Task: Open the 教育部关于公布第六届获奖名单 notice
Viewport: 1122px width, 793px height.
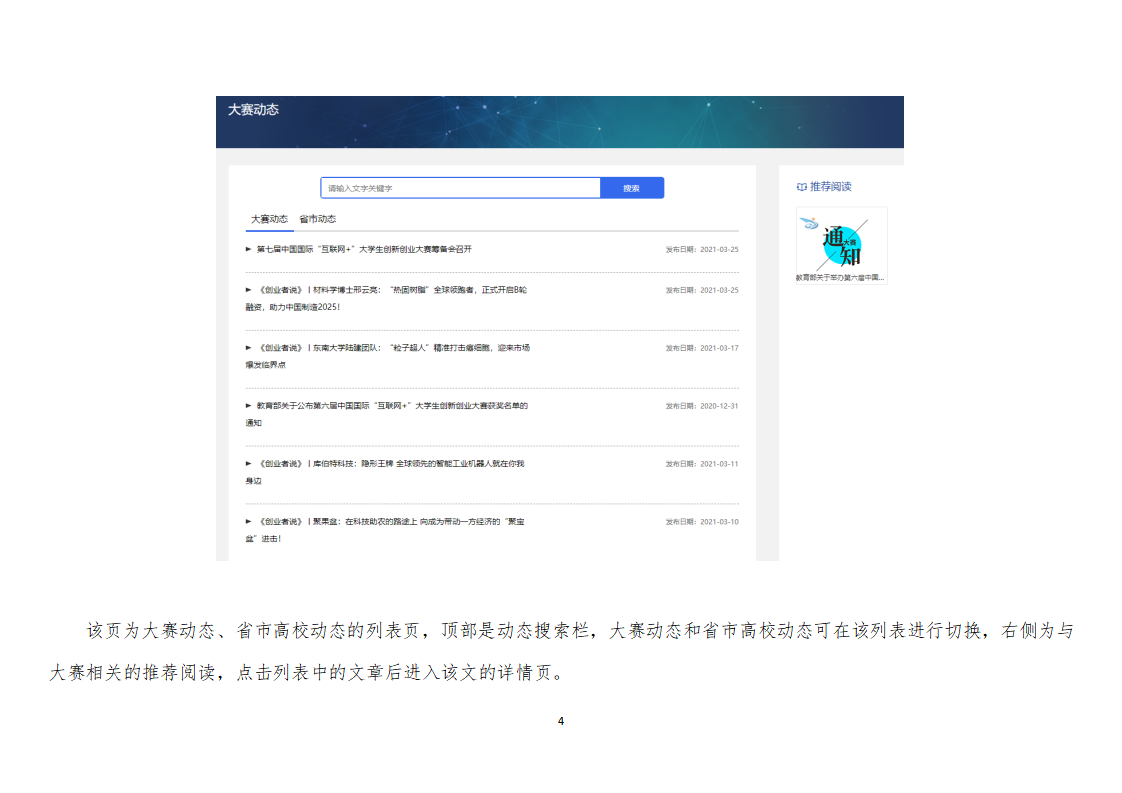Action: [392, 406]
